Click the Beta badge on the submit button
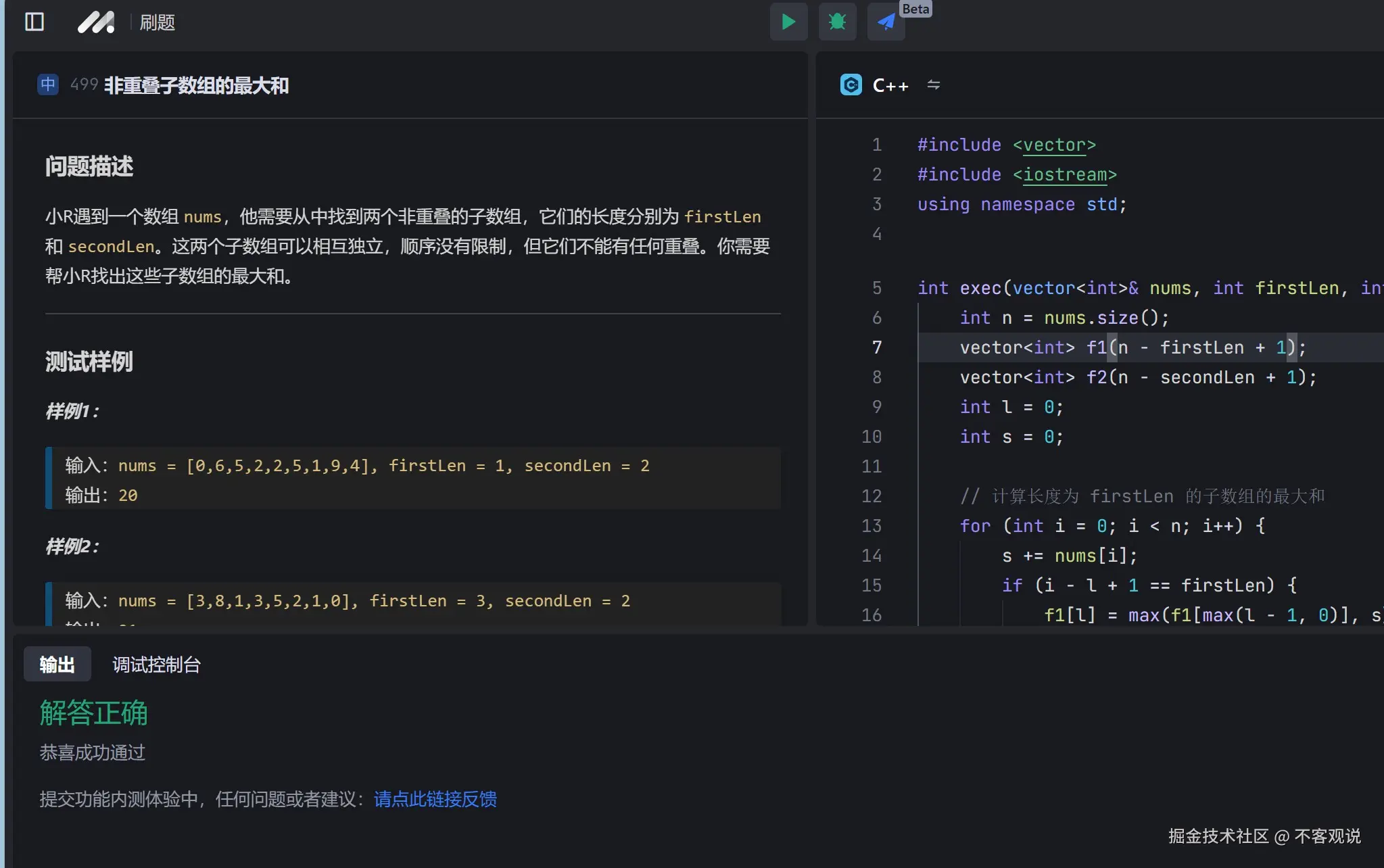The image size is (1384, 868). [x=915, y=9]
